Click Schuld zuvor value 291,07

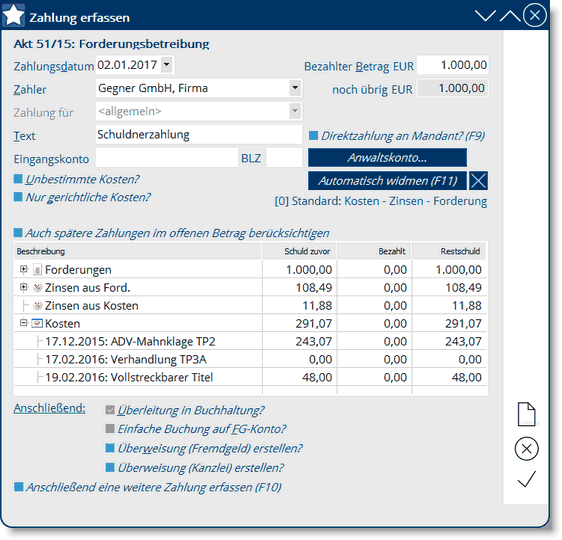pos(314,323)
